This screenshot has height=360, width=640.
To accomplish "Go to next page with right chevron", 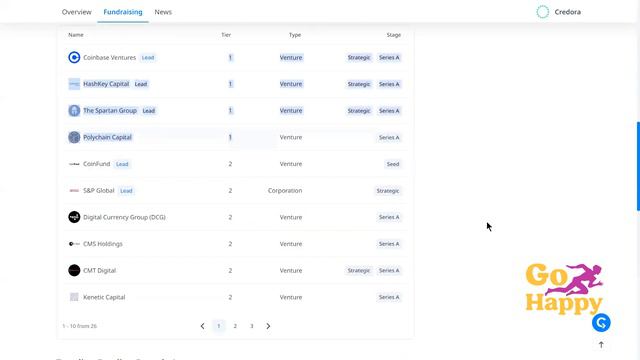I will click(x=268, y=326).
